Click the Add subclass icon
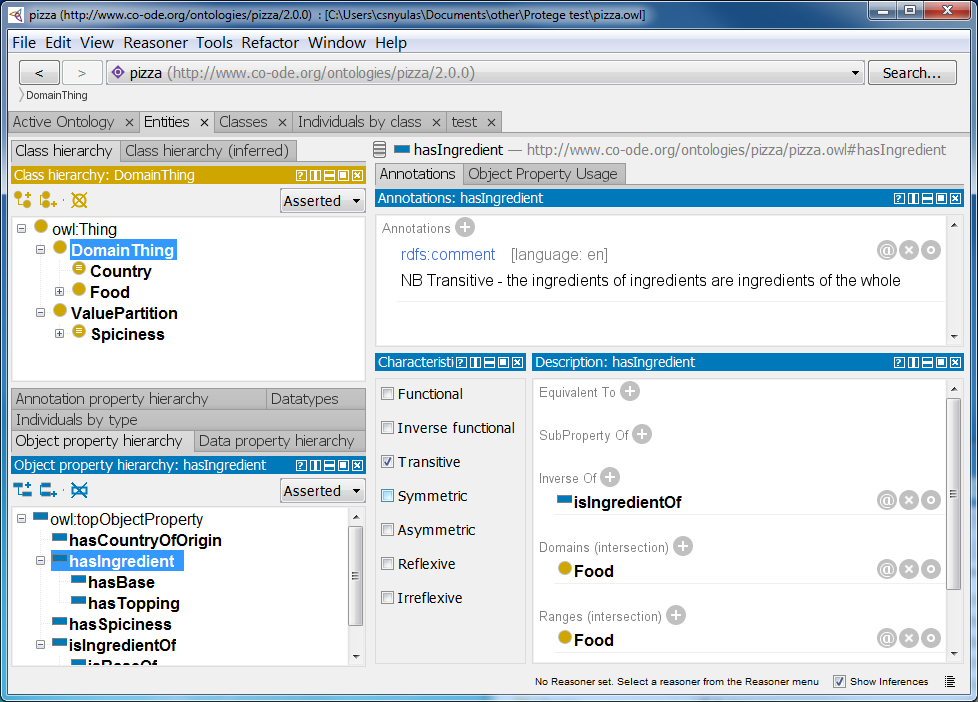 22,200
